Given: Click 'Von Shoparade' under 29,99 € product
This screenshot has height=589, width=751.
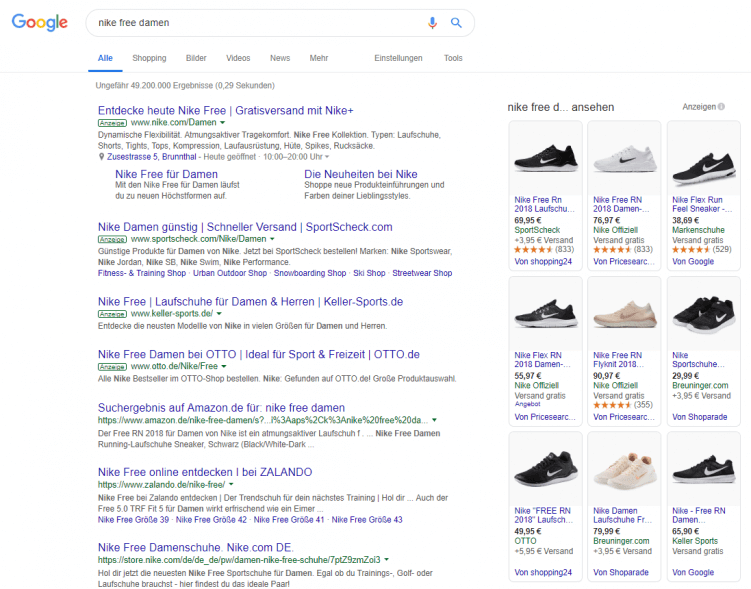Looking at the screenshot, I should tap(699, 417).
